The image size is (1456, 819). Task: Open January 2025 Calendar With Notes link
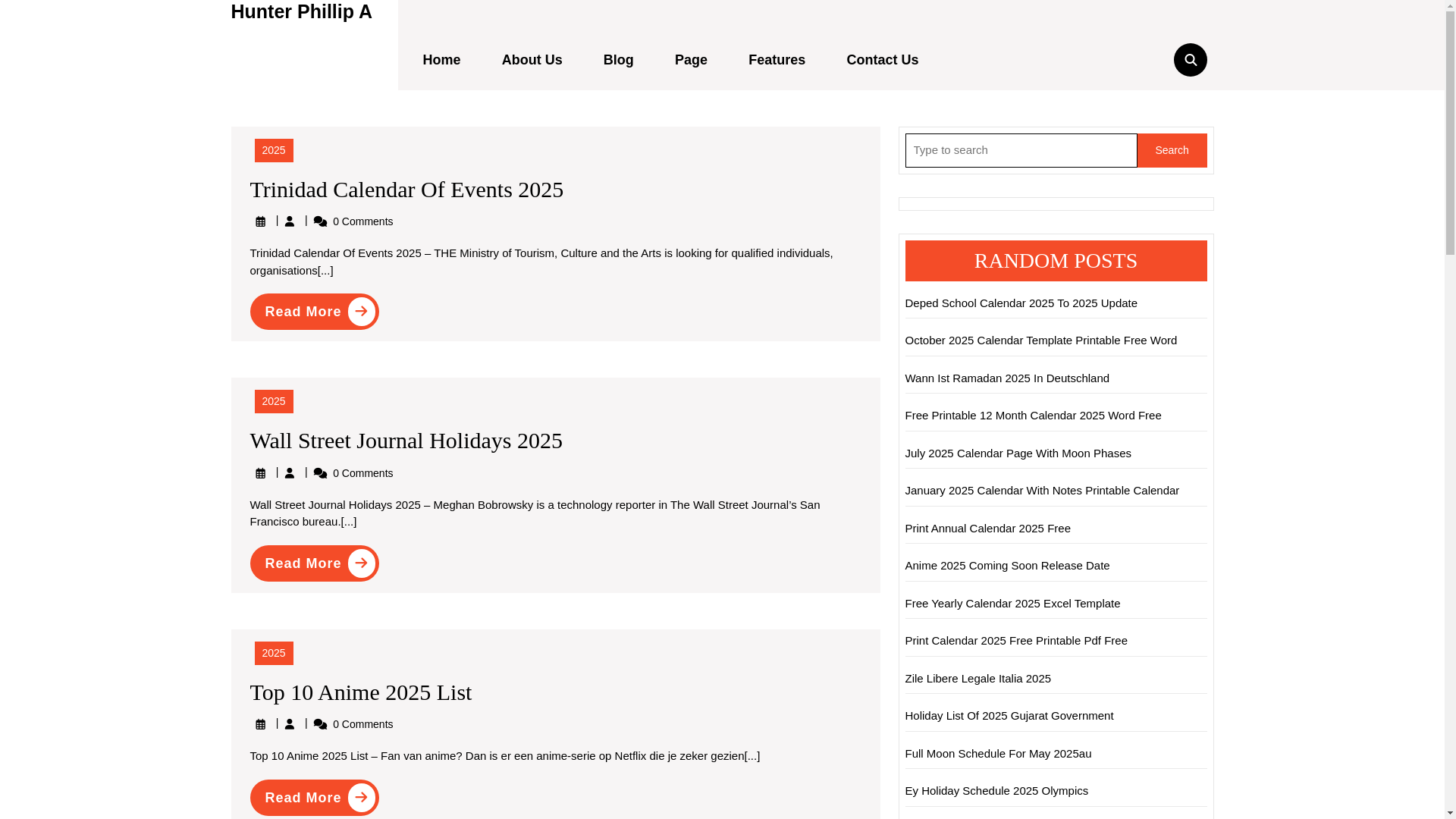point(1042,491)
